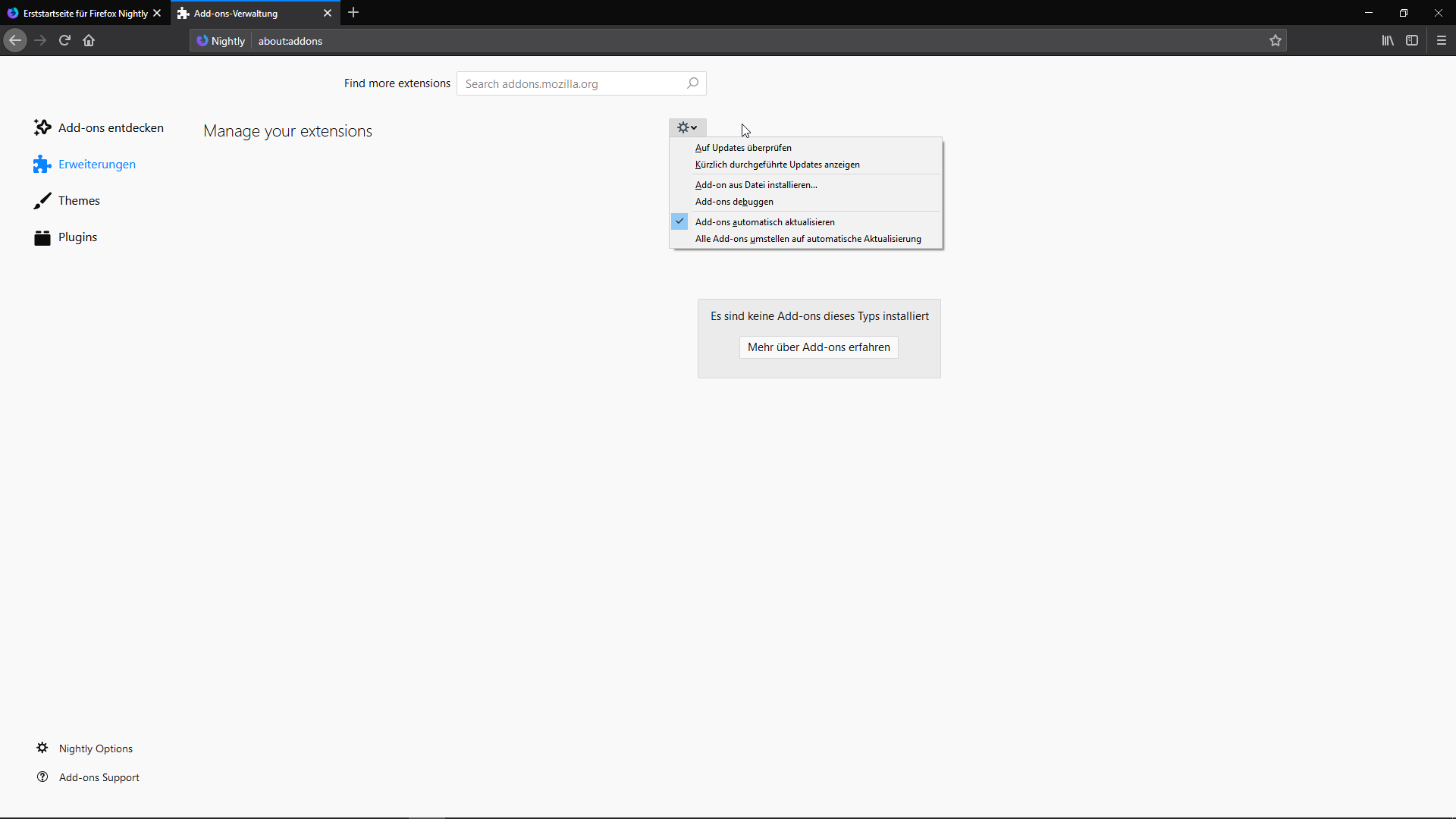1456x819 pixels.
Task: Open Erweiterungen via puzzle piece icon
Action: [x=42, y=165]
